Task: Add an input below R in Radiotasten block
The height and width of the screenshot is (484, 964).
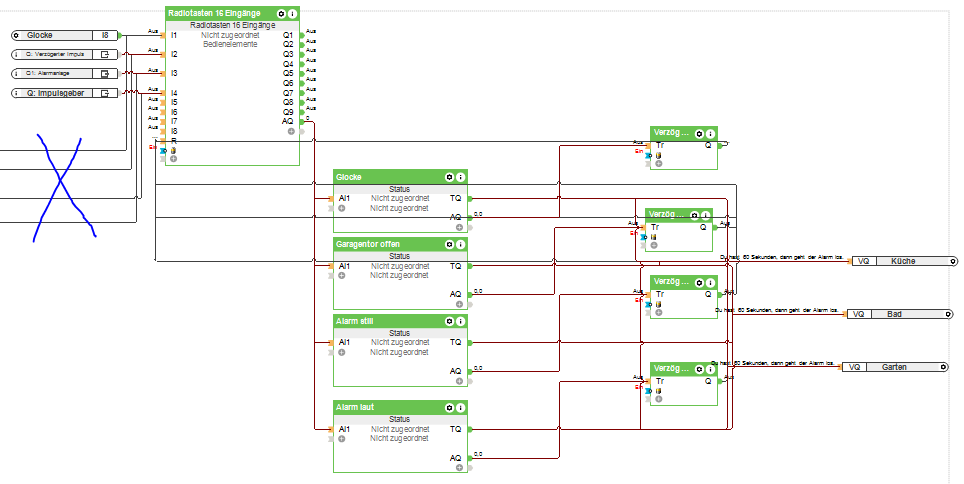Action: (x=173, y=159)
